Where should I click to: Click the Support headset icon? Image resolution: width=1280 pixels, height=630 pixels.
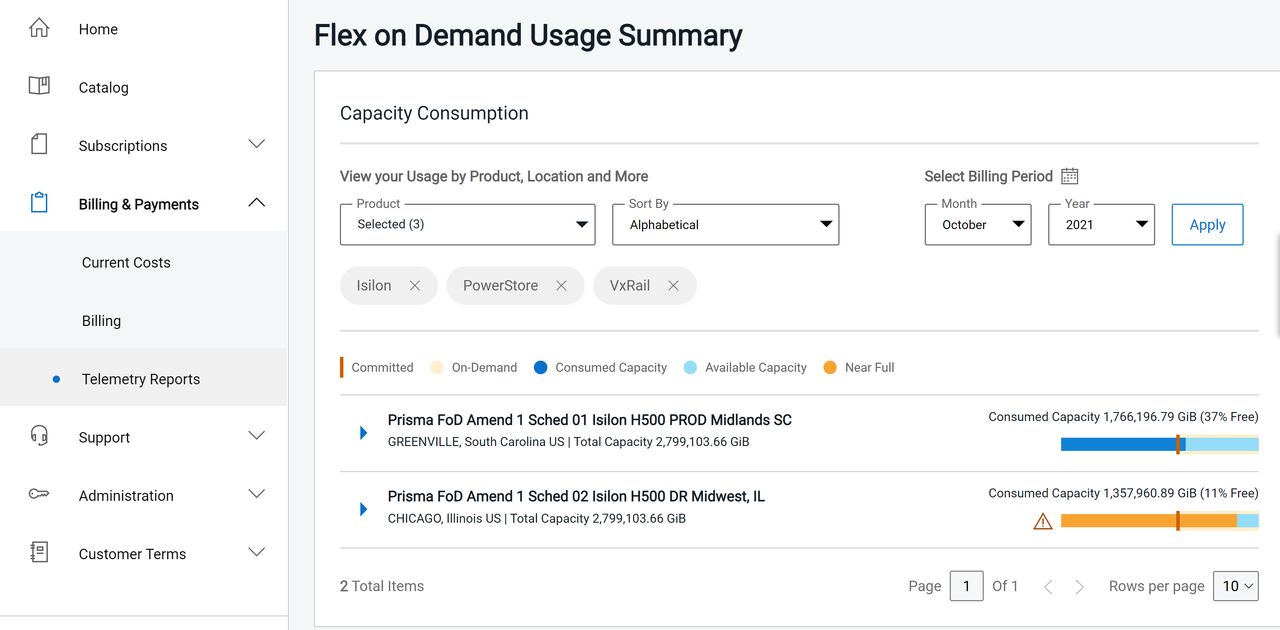coord(39,436)
